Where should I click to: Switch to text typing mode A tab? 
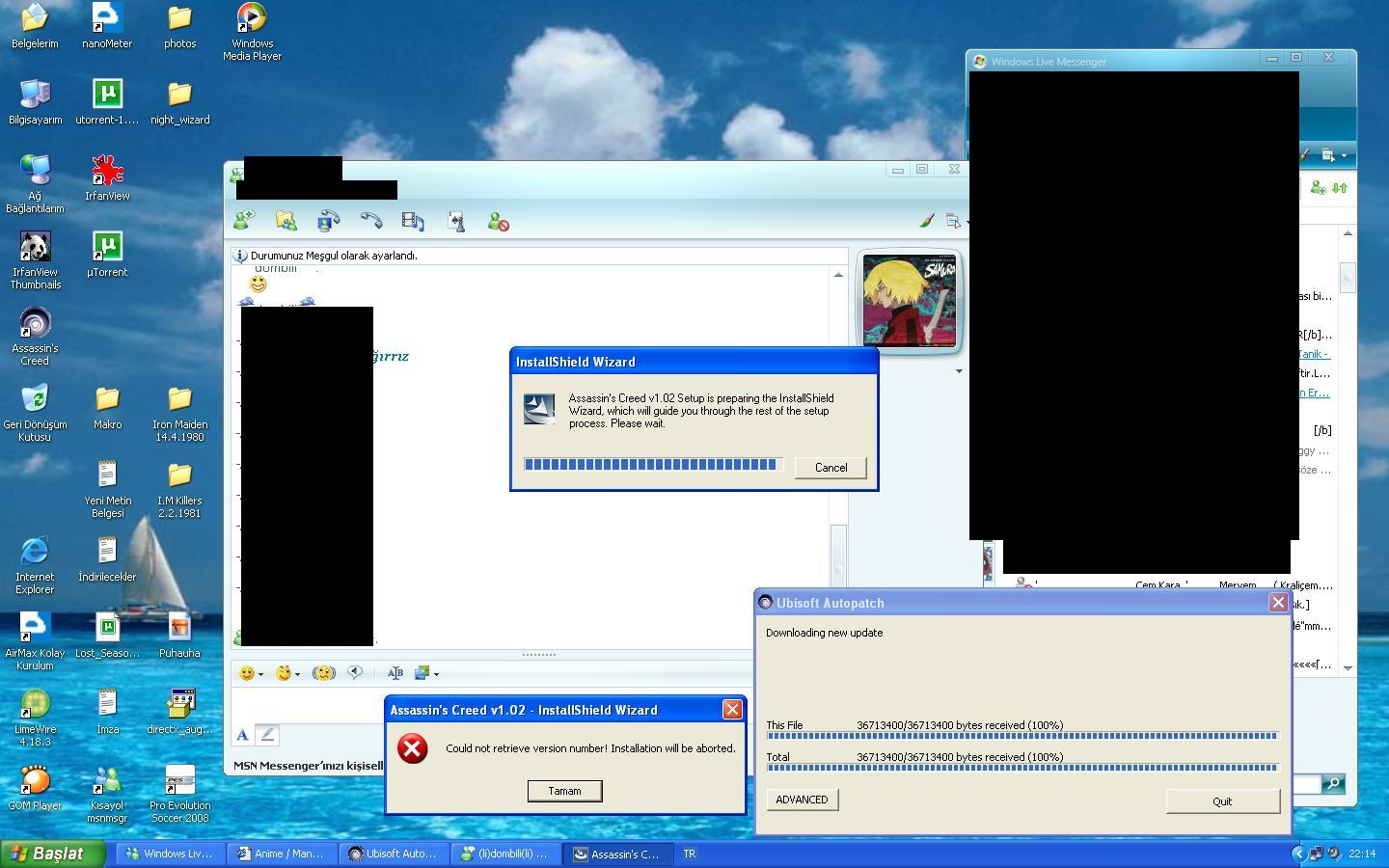tap(242, 735)
